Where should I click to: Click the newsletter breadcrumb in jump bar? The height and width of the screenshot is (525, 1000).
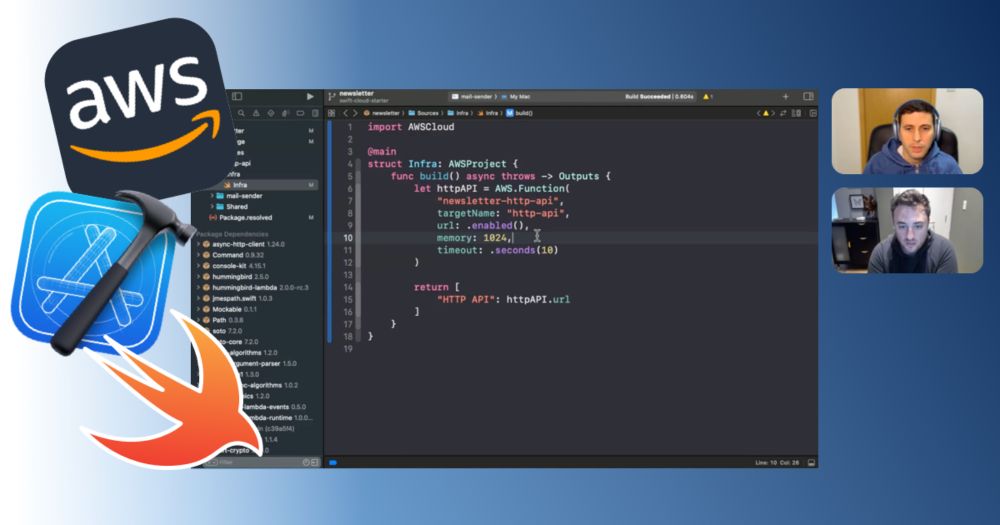[382, 113]
